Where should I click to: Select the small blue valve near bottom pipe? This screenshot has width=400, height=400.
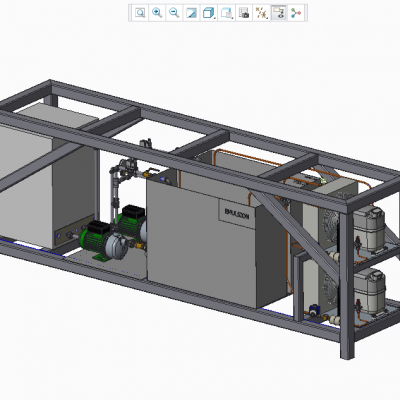pyautogui.click(x=314, y=310)
